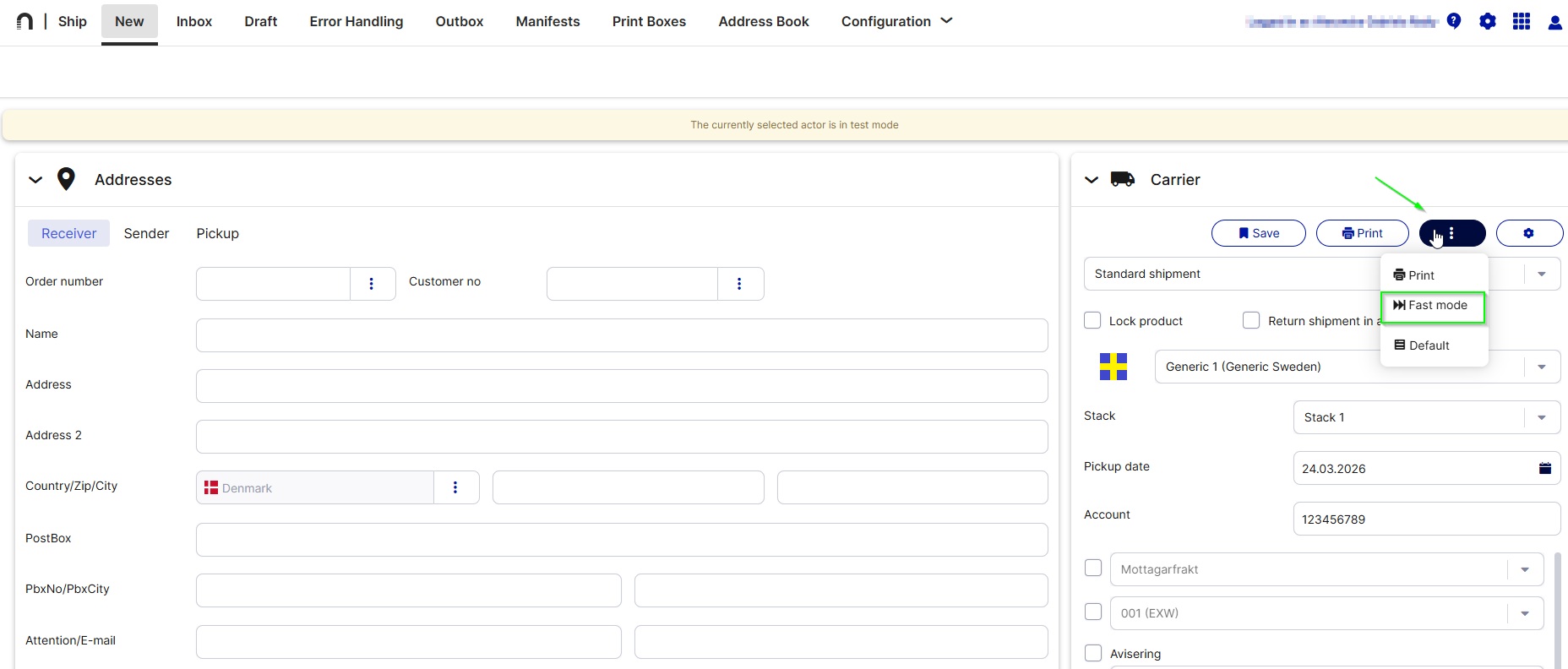Viewport: 1568px width, 669px height.
Task: Select Fast mode from the menu
Action: pyautogui.click(x=1432, y=306)
